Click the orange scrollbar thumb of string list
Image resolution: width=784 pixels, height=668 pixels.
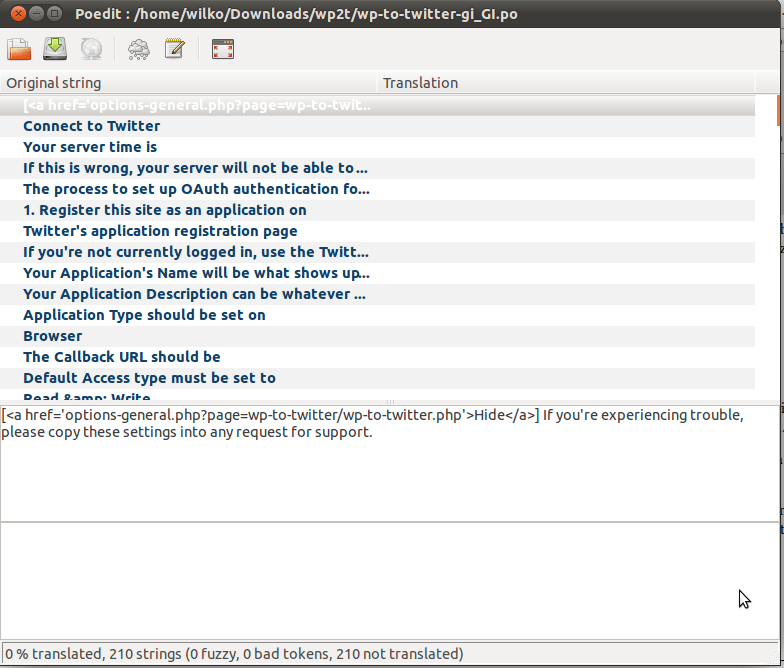point(778,110)
